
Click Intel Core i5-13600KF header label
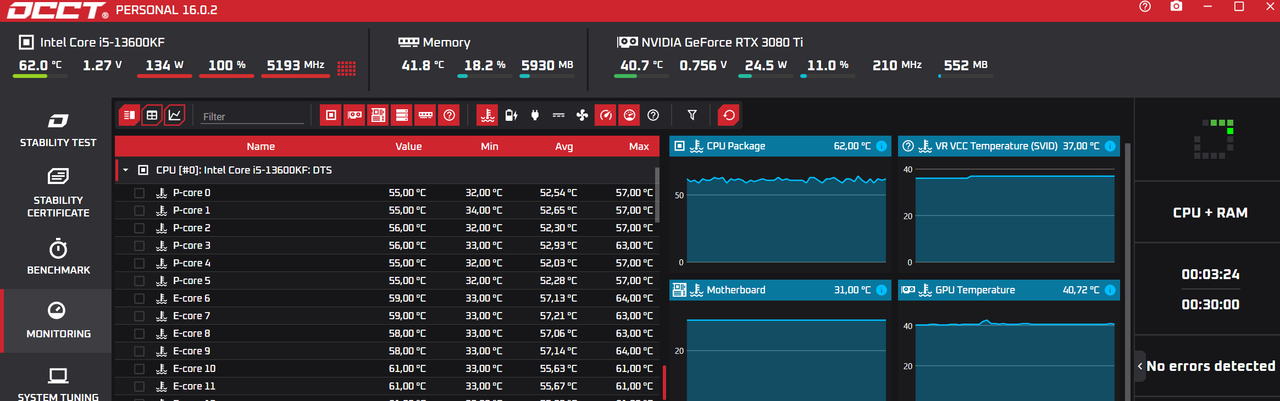click(x=103, y=42)
